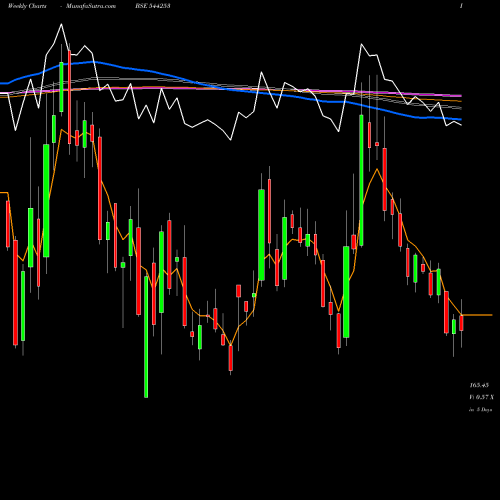Click the 'Weekly Charts' title text
Image resolution: width=500 pixels, height=500 pixels.
(27, 6)
